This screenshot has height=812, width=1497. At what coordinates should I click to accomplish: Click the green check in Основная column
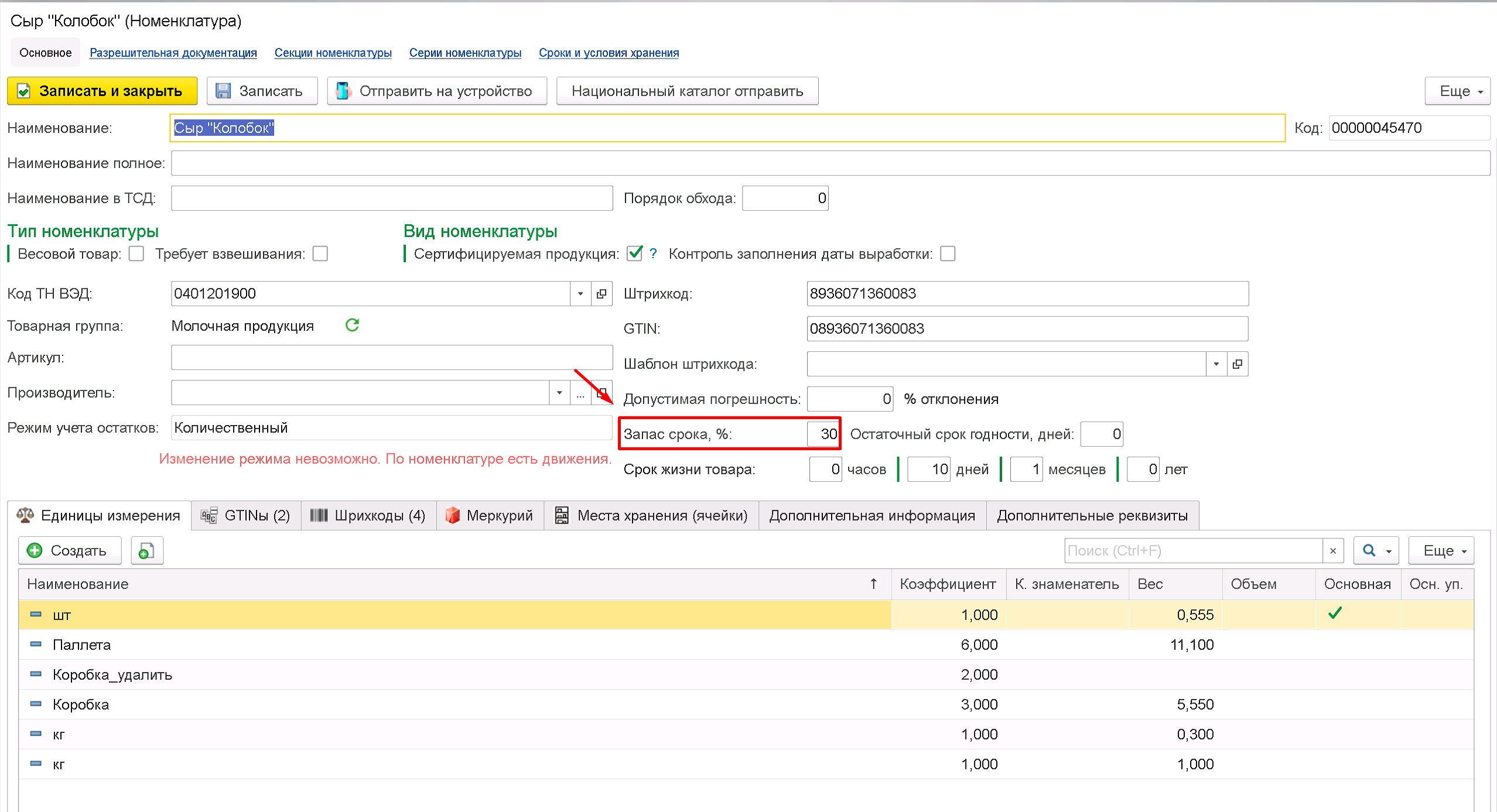(1335, 613)
